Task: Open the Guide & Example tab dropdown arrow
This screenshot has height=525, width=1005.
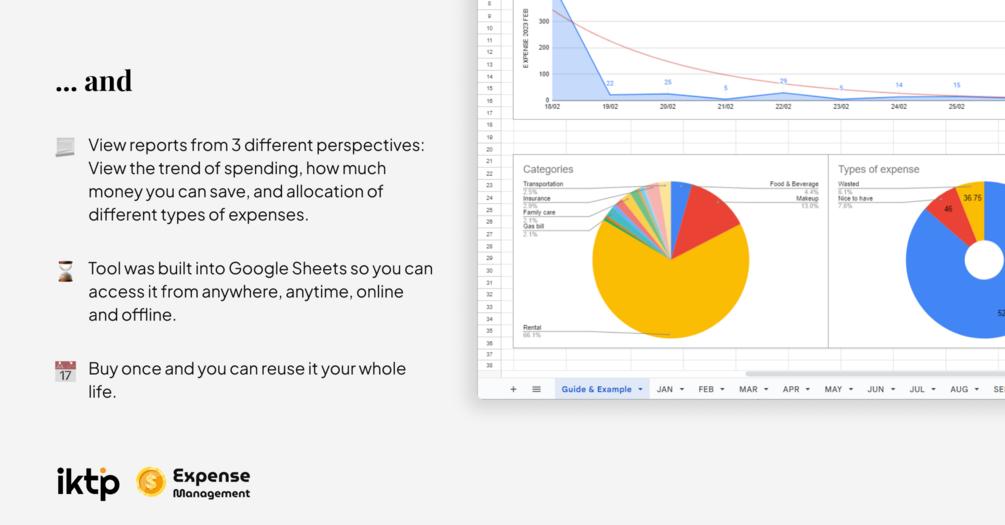Action: [640, 389]
